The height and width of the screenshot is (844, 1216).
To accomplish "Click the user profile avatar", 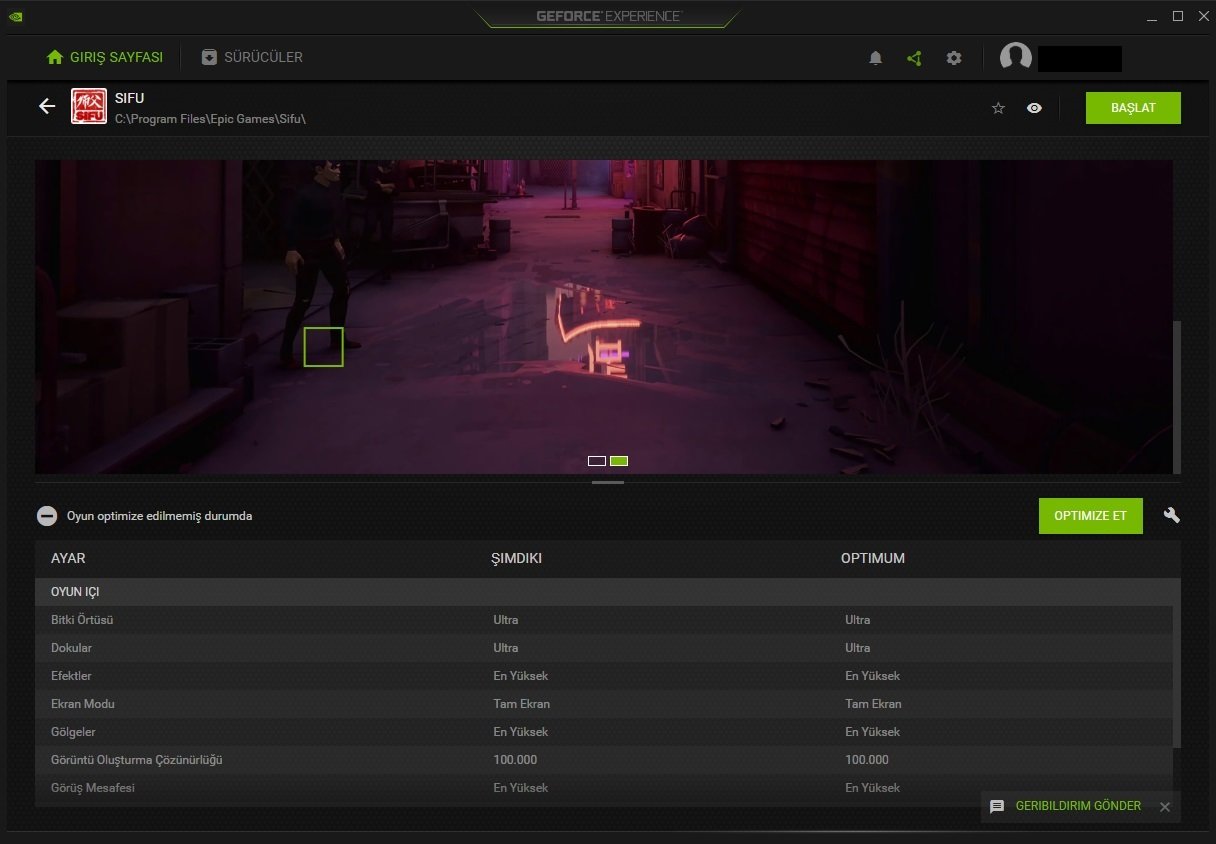I will click(x=1016, y=57).
